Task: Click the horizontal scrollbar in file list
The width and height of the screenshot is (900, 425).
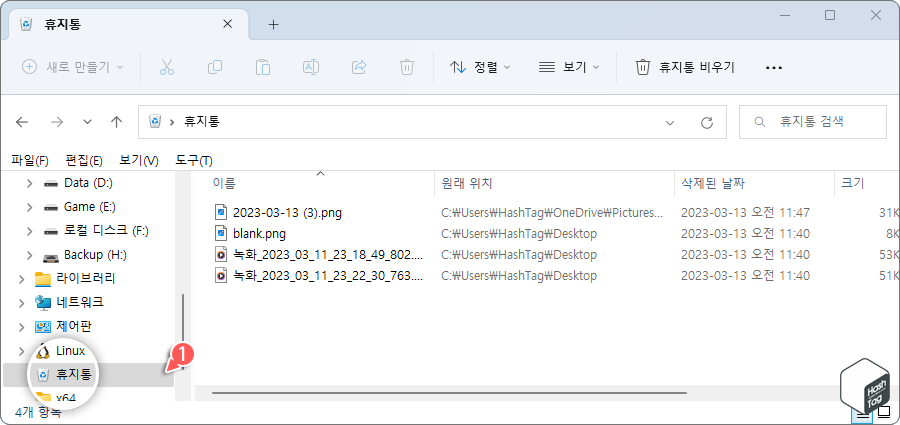Action: pos(449,393)
